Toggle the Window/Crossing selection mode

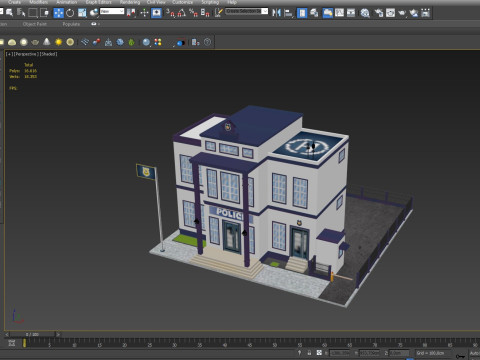[x=44, y=13]
